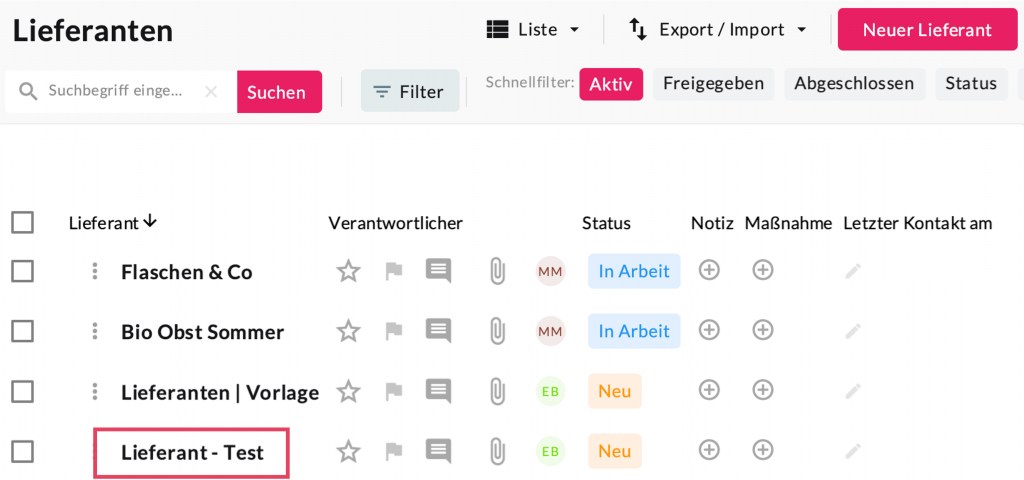Screen dimensions: 1024x480
Task: Open the Liste view dropdown
Action: coord(533,30)
